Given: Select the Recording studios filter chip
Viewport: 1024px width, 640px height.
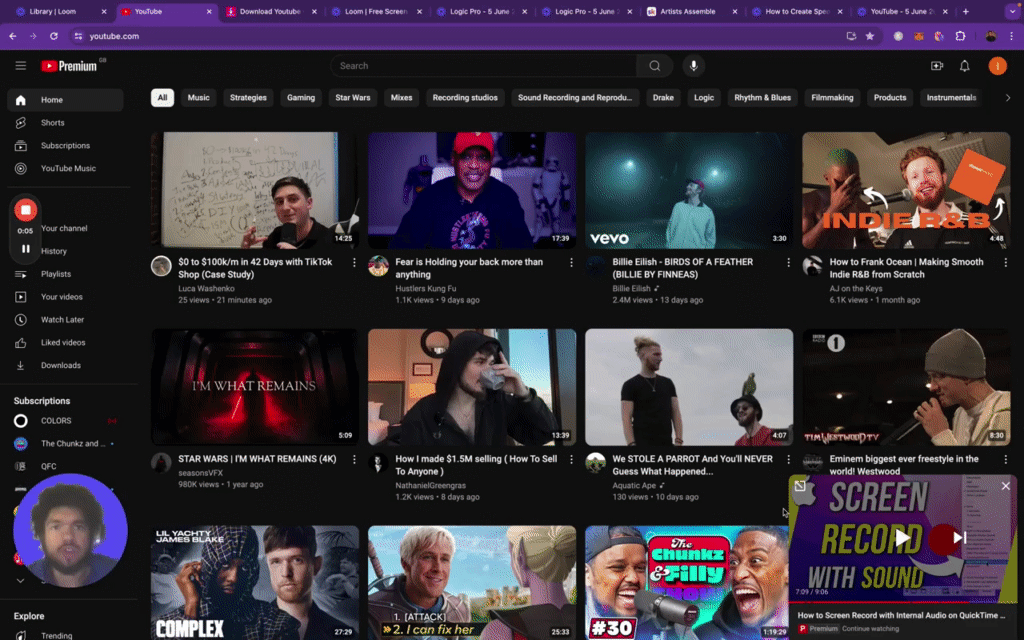Looking at the screenshot, I should tap(465, 98).
